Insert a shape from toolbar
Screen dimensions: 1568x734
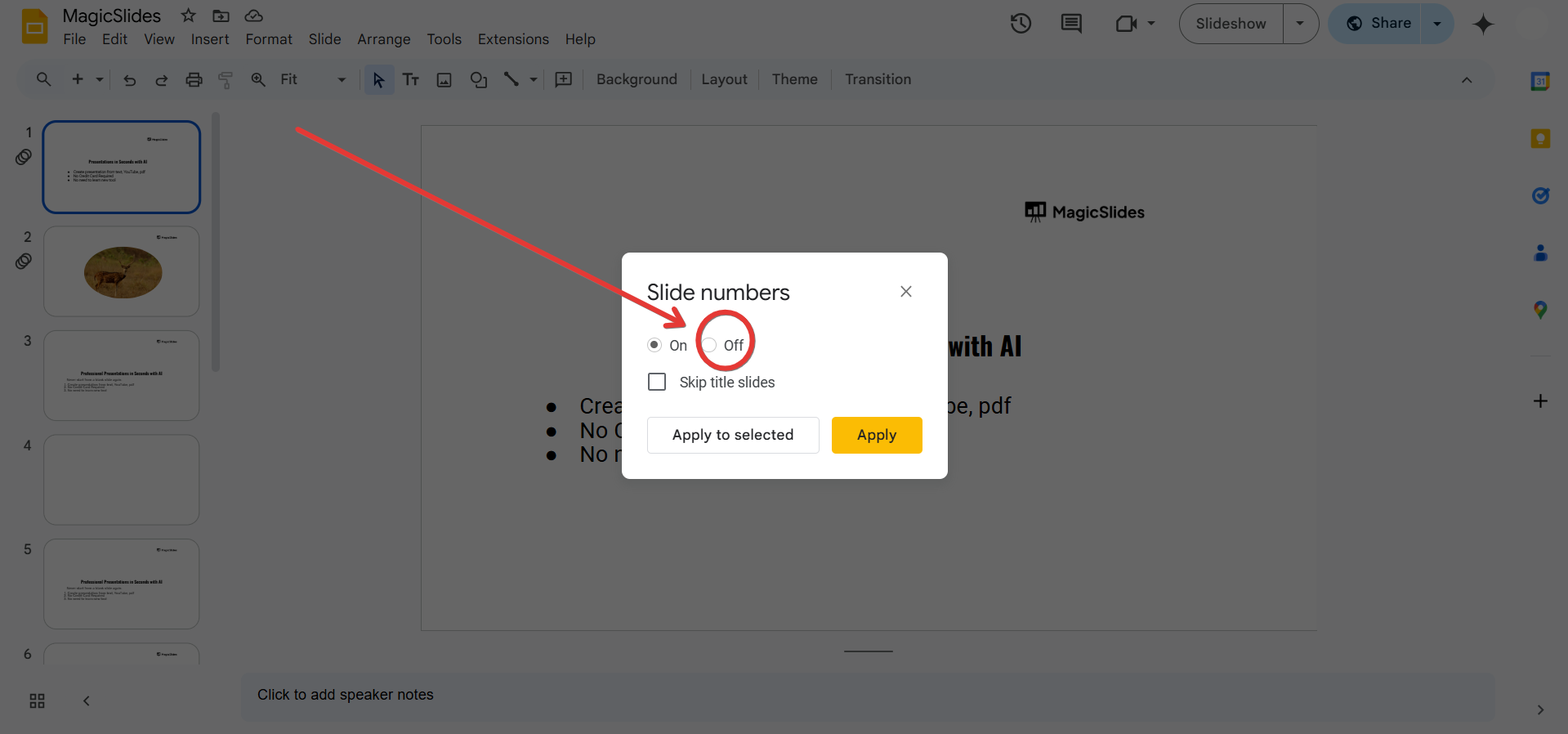point(479,79)
